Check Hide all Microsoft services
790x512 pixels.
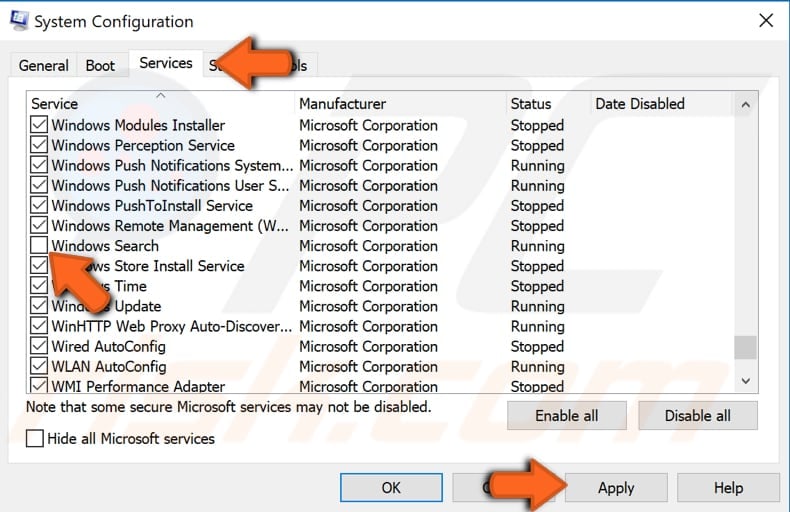click(x=35, y=438)
